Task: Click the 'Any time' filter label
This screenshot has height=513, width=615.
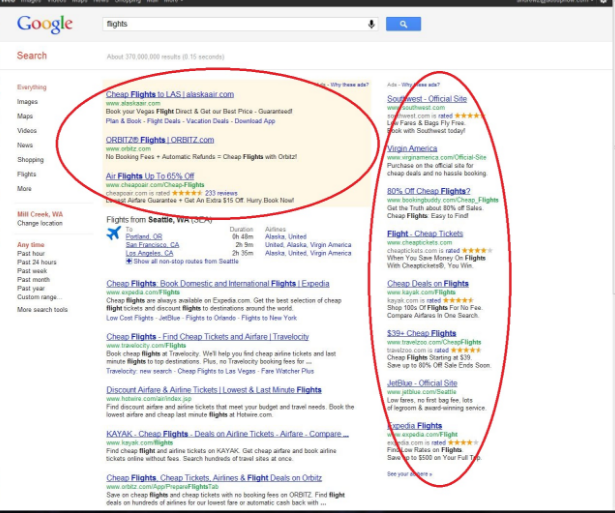Action: 31,245
